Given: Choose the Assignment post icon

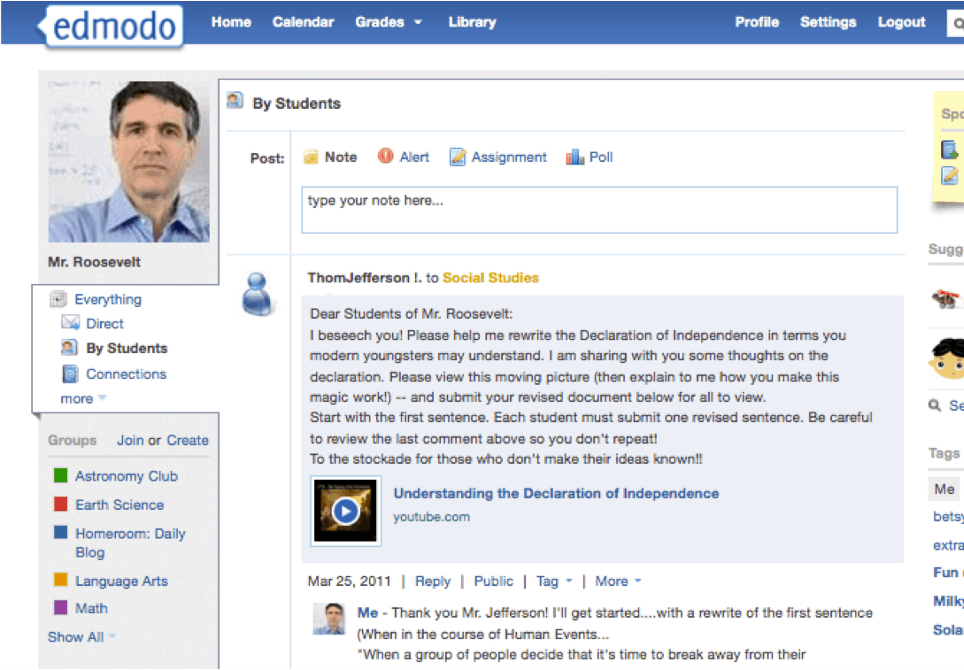Looking at the screenshot, I should 457,157.
